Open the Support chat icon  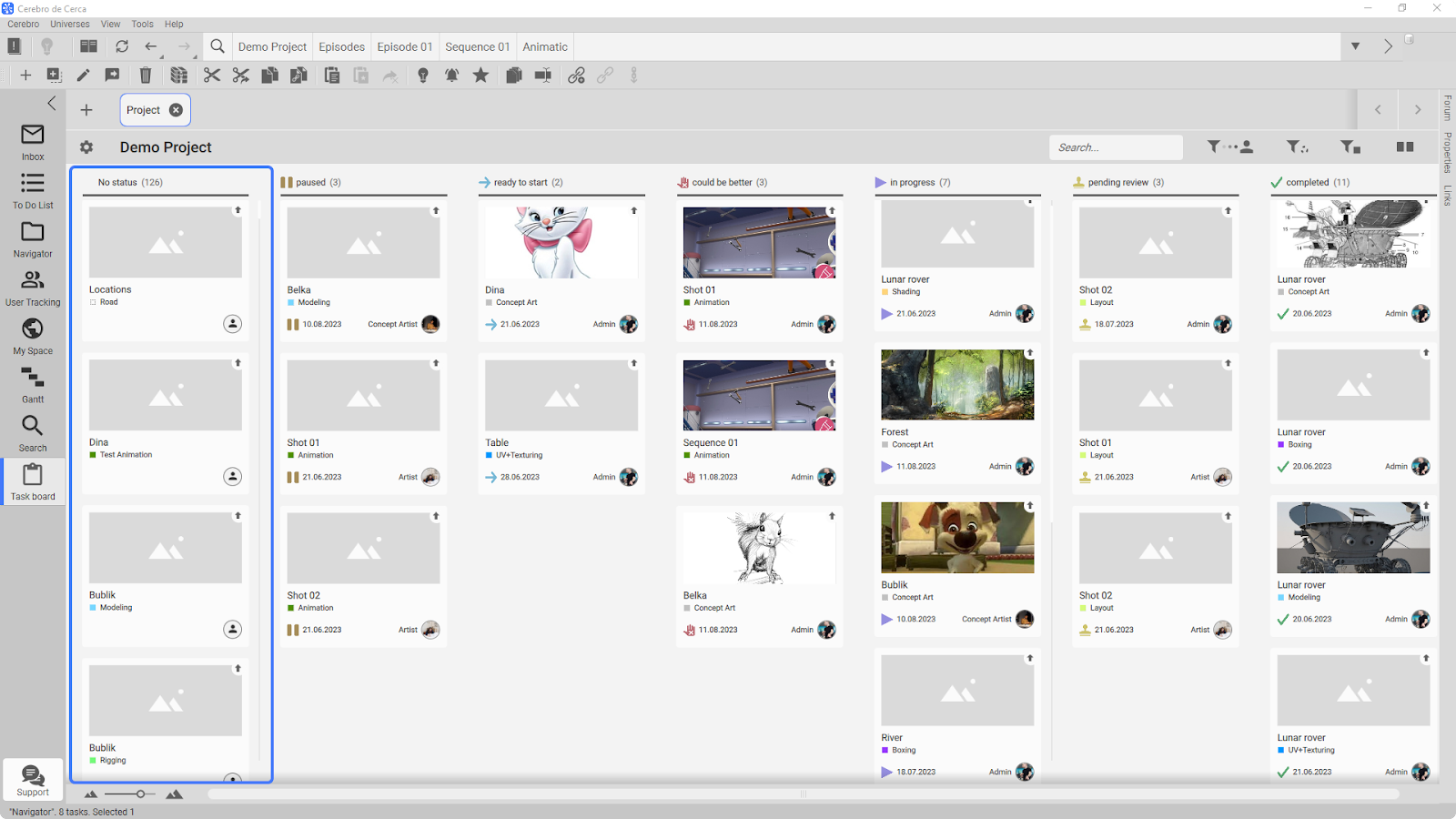[33, 780]
